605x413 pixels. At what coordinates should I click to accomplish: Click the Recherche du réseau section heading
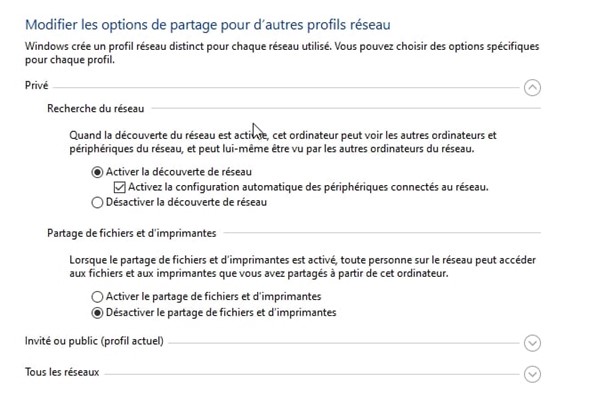pos(93,108)
